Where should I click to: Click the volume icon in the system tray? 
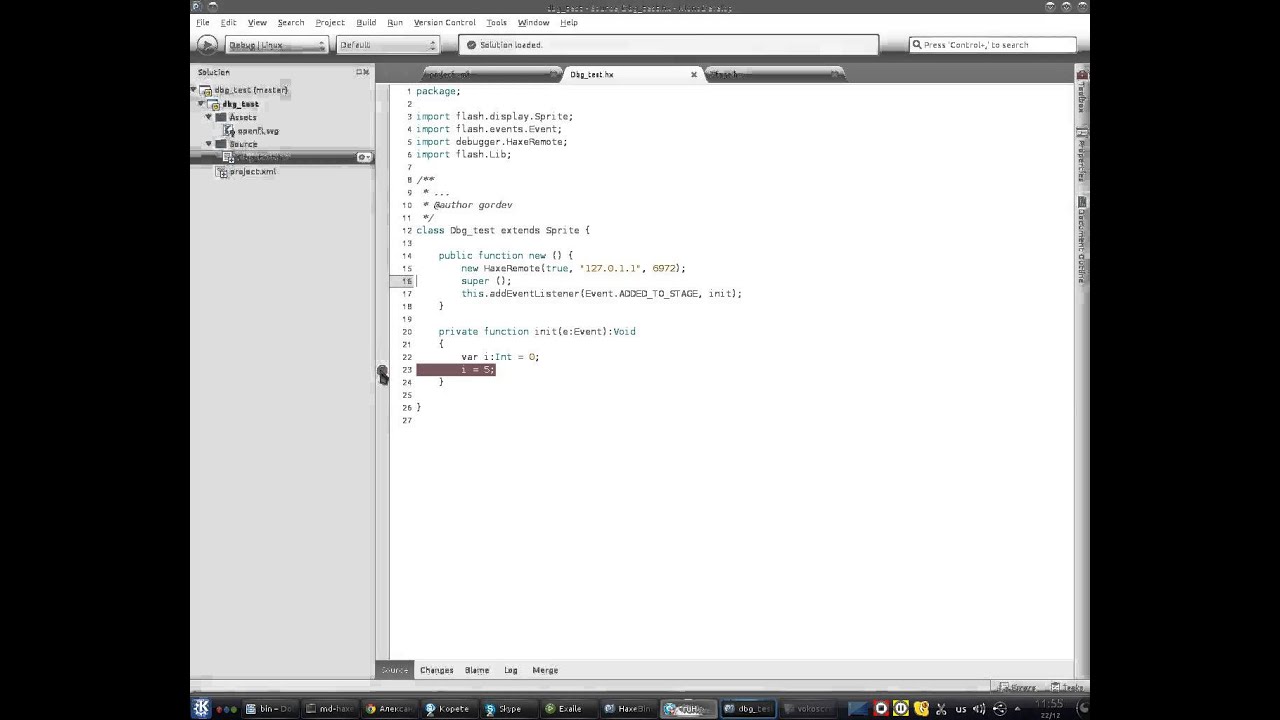tap(978, 709)
